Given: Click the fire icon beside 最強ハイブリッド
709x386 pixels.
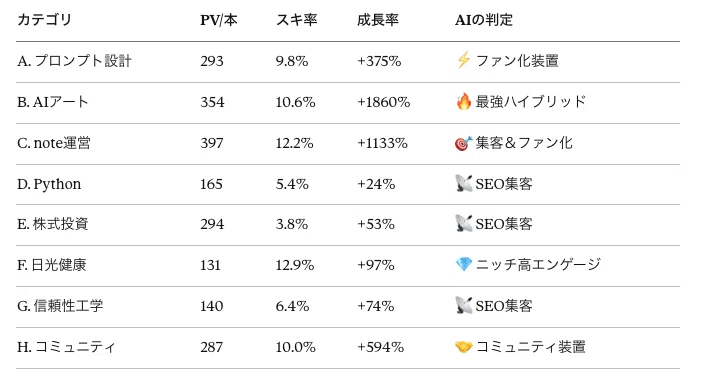Looking at the screenshot, I should pyautogui.click(x=463, y=102).
